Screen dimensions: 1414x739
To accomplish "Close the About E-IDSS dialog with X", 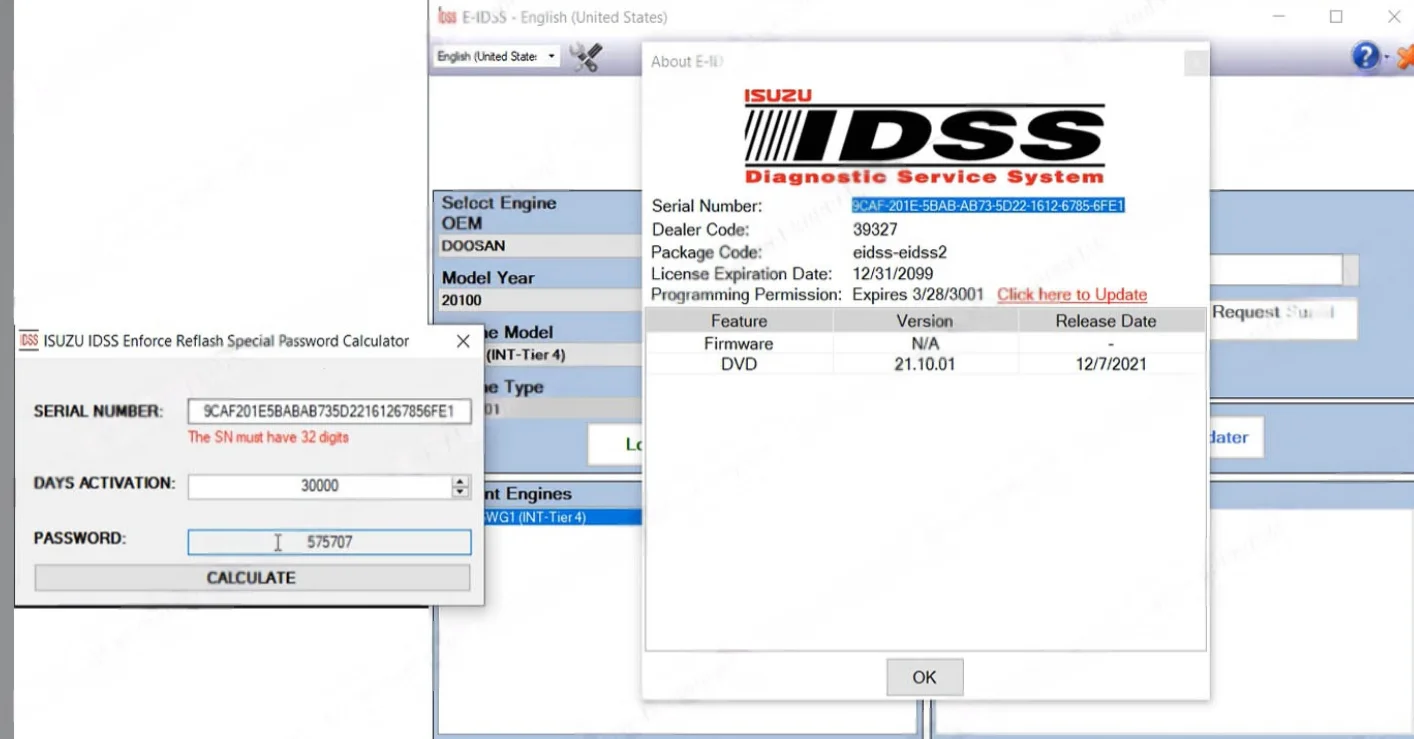I will [1195, 62].
